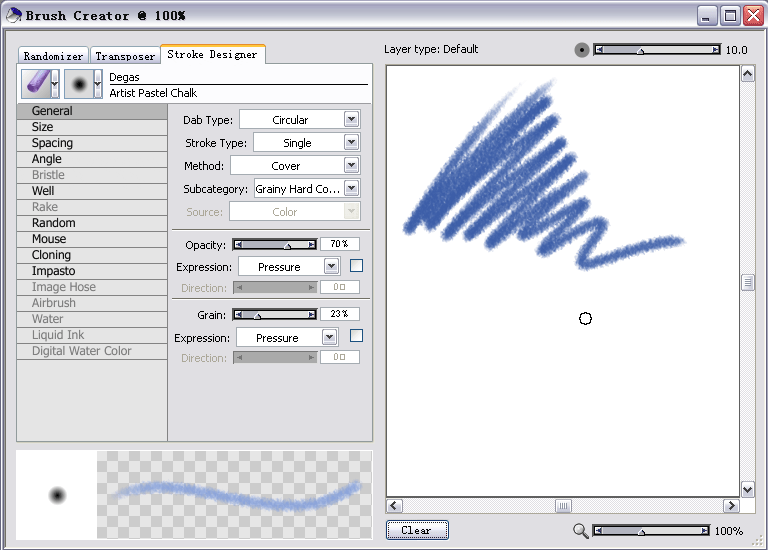The width and height of the screenshot is (768, 550).
Task: Adjust the Opacity slider
Action: point(275,244)
